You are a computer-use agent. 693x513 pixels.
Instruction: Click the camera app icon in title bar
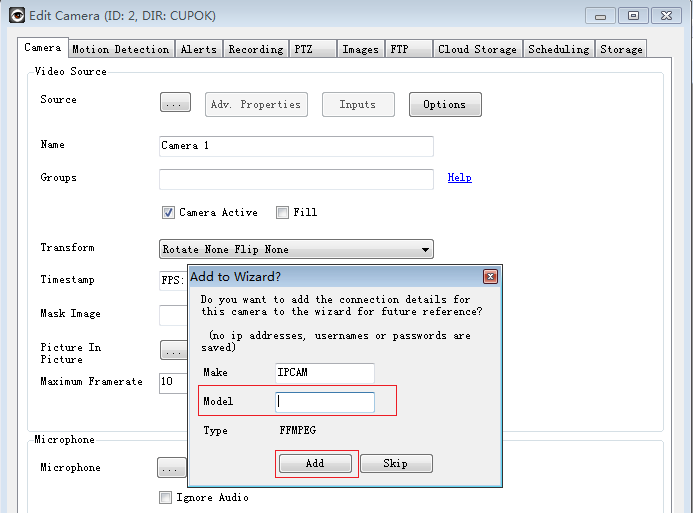(17, 15)
